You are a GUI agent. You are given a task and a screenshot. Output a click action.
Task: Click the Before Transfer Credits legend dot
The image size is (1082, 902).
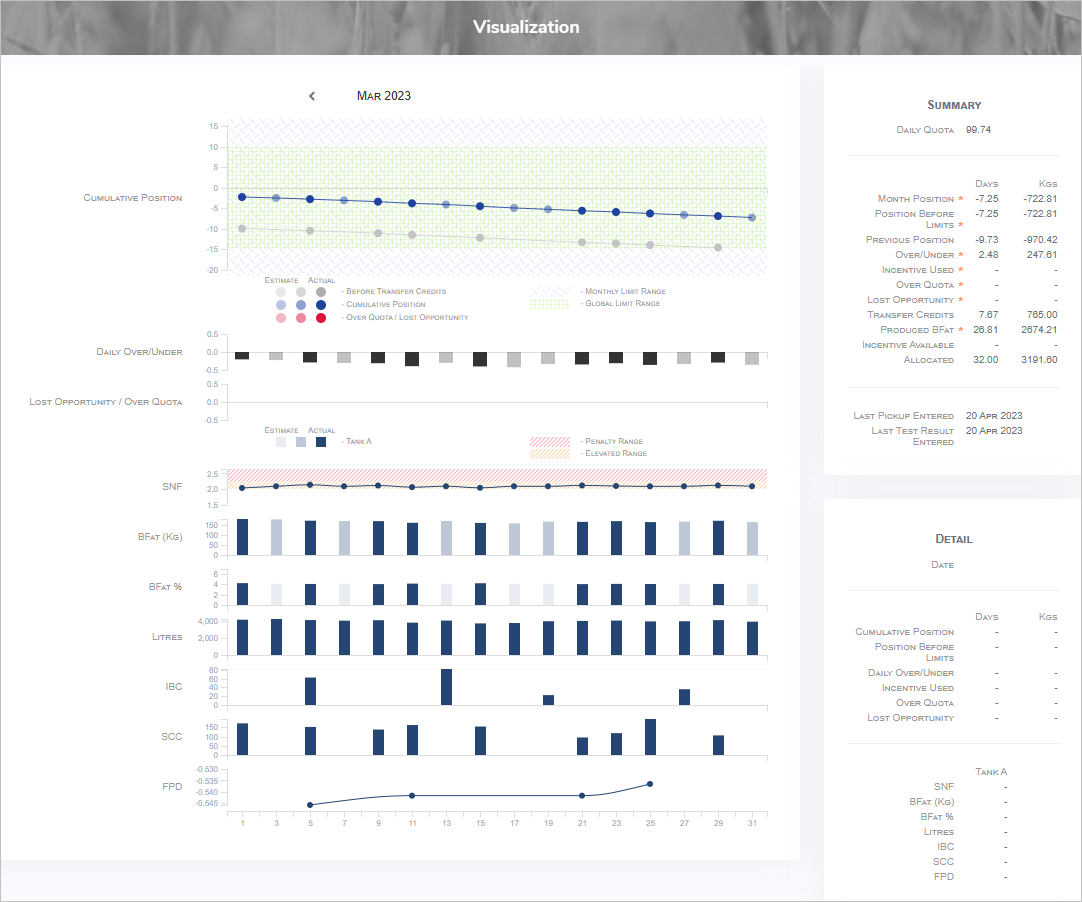pyautogui.click(x=321, y=290)
